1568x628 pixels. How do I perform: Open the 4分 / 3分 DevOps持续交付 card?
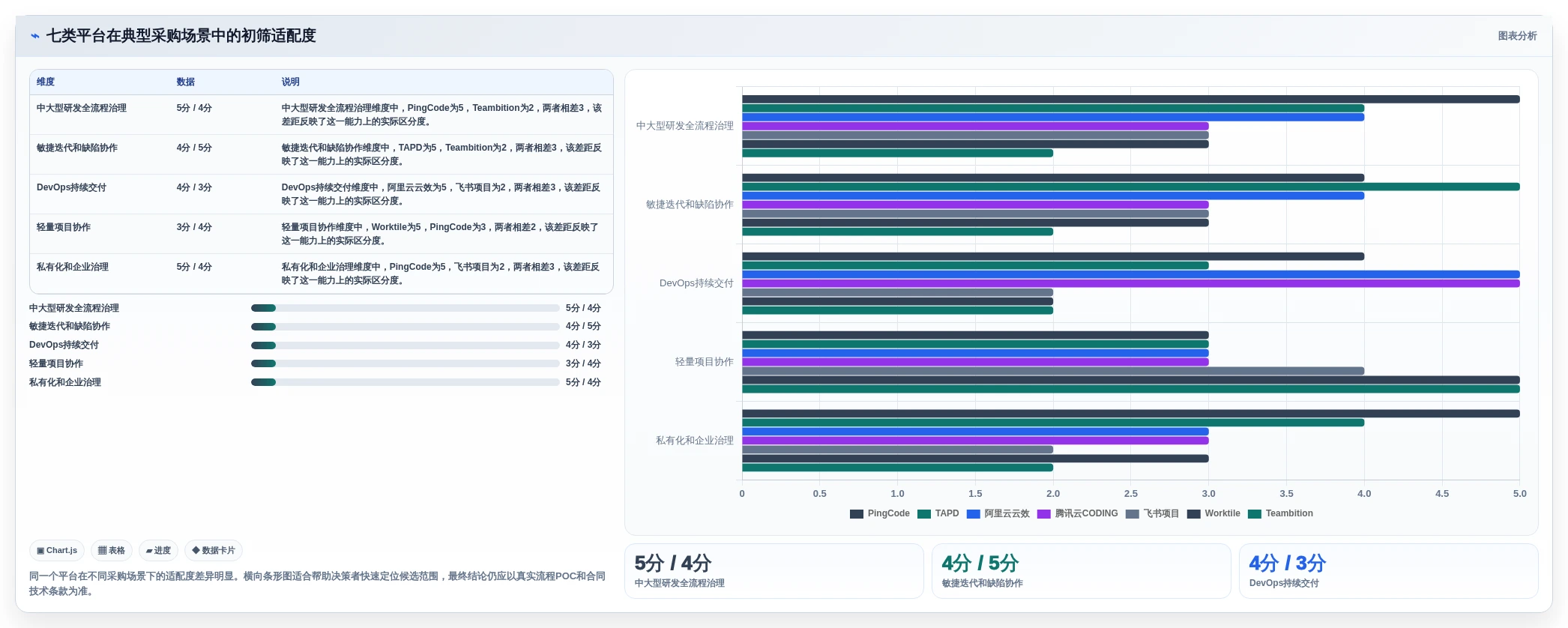[1389, 571]
